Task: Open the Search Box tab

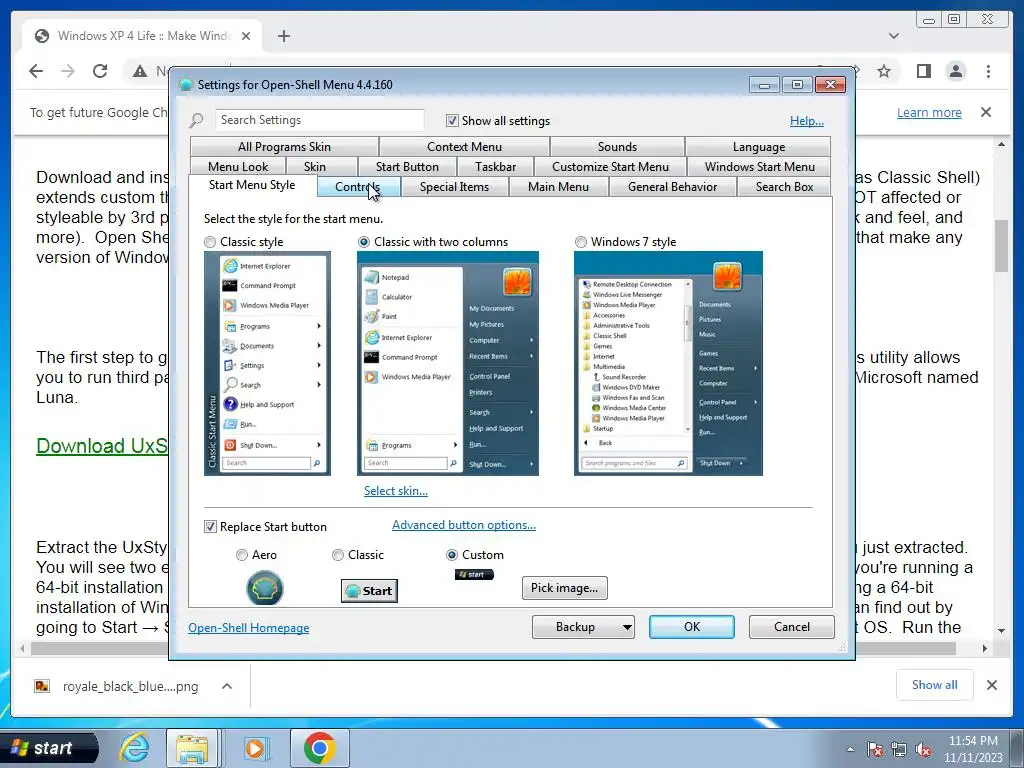Action: click(x=784, y=187)
